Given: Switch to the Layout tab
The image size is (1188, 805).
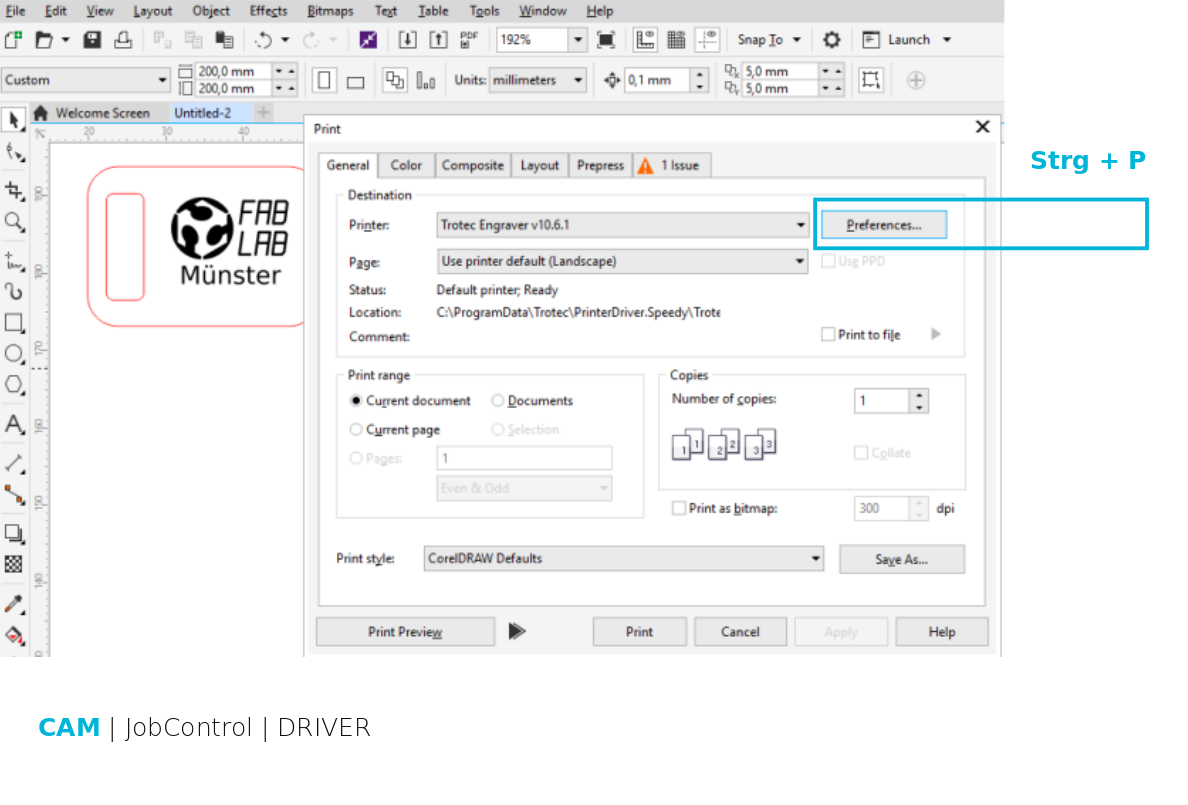Looking at the screenshot, I should click(539, 165).
